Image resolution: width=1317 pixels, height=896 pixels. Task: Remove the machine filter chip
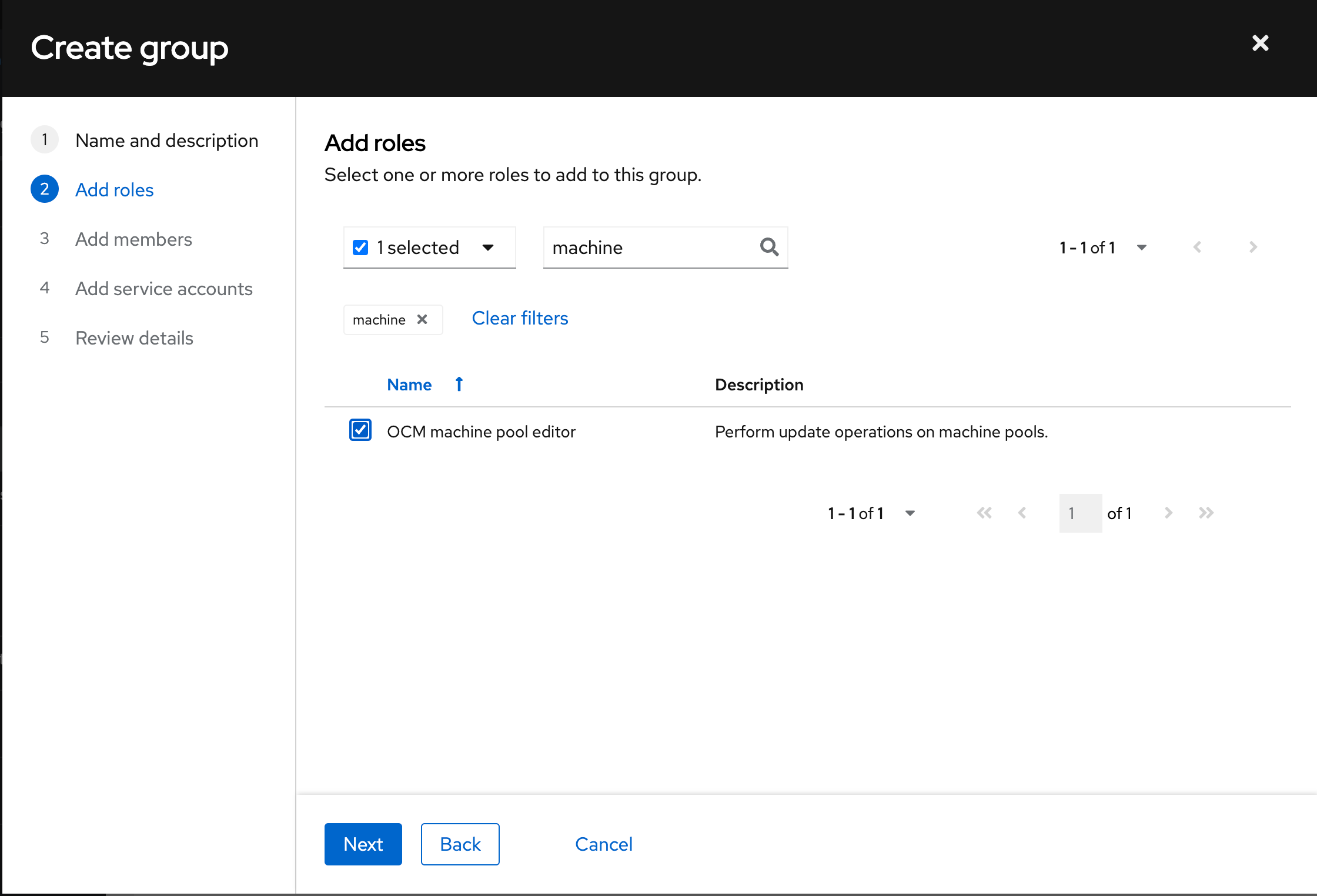(422, 319)
